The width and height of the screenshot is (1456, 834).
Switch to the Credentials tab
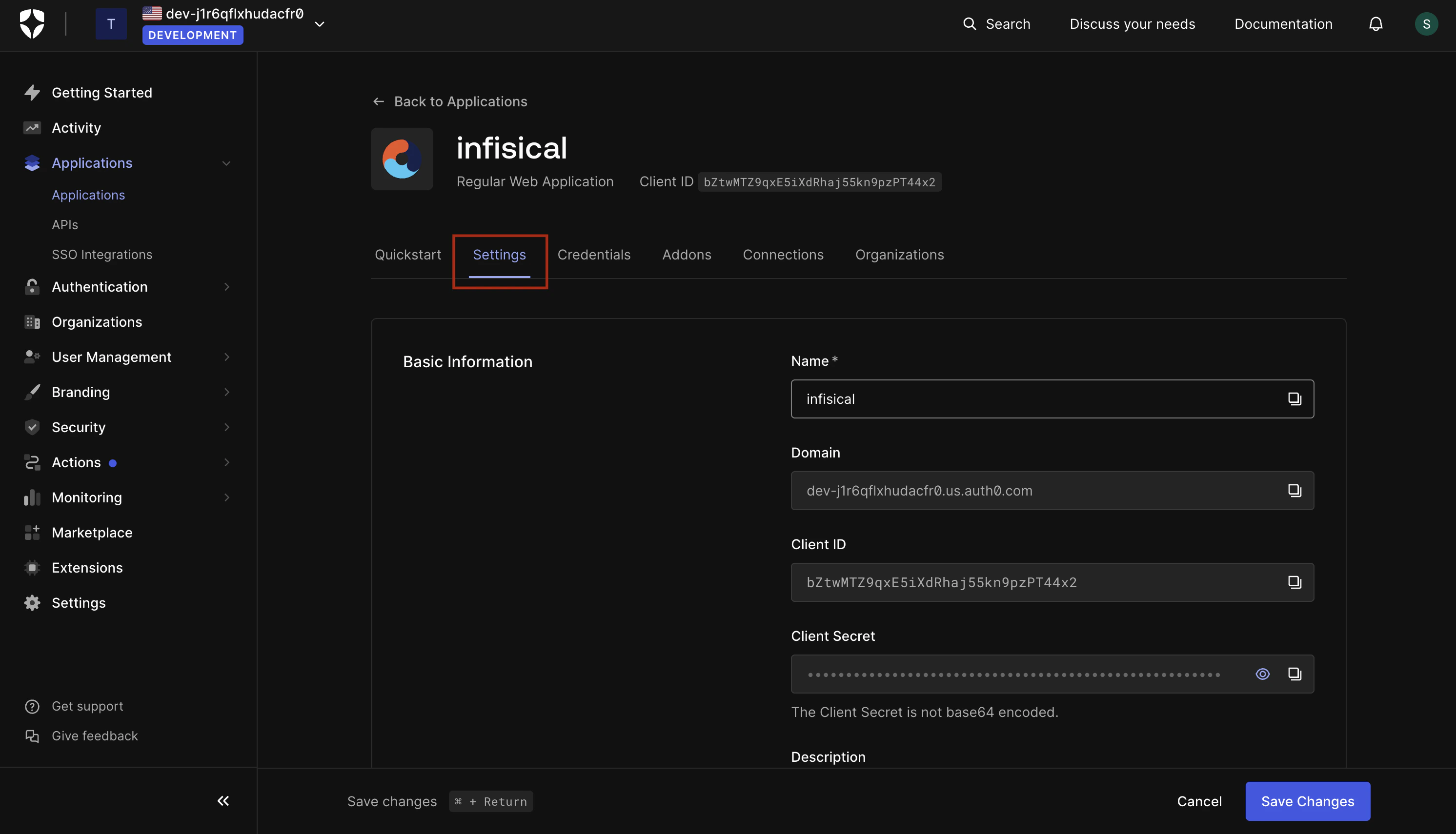click(x=594, y=255)
